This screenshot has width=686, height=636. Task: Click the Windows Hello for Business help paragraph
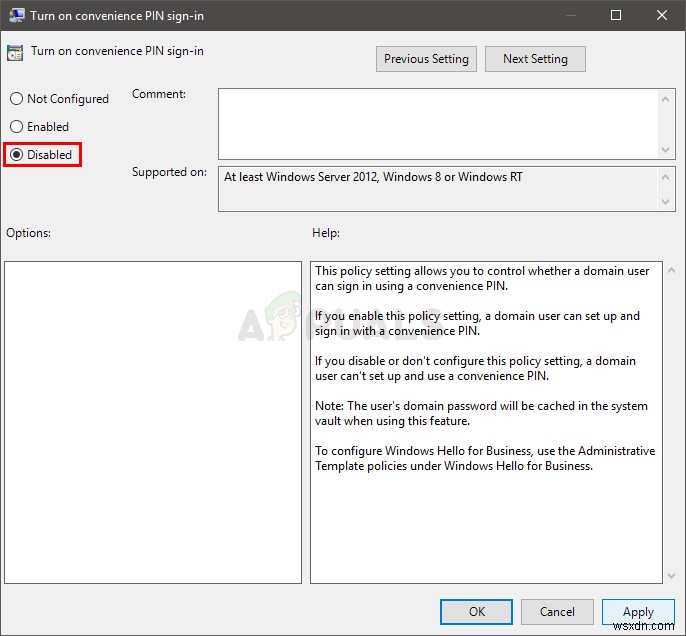click(485, 458)
